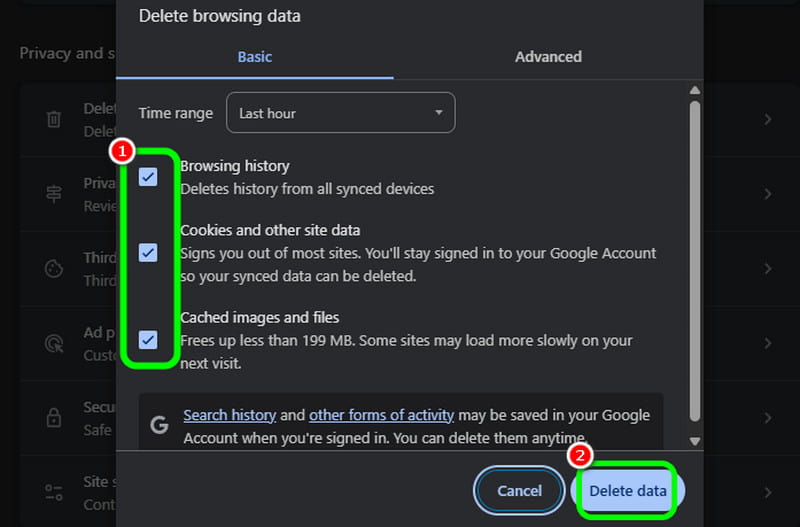The height and width of the screenshot is (527, 800).
Task: Toggle Cookies and other site data checkbox
Action: tap(148, 252)
